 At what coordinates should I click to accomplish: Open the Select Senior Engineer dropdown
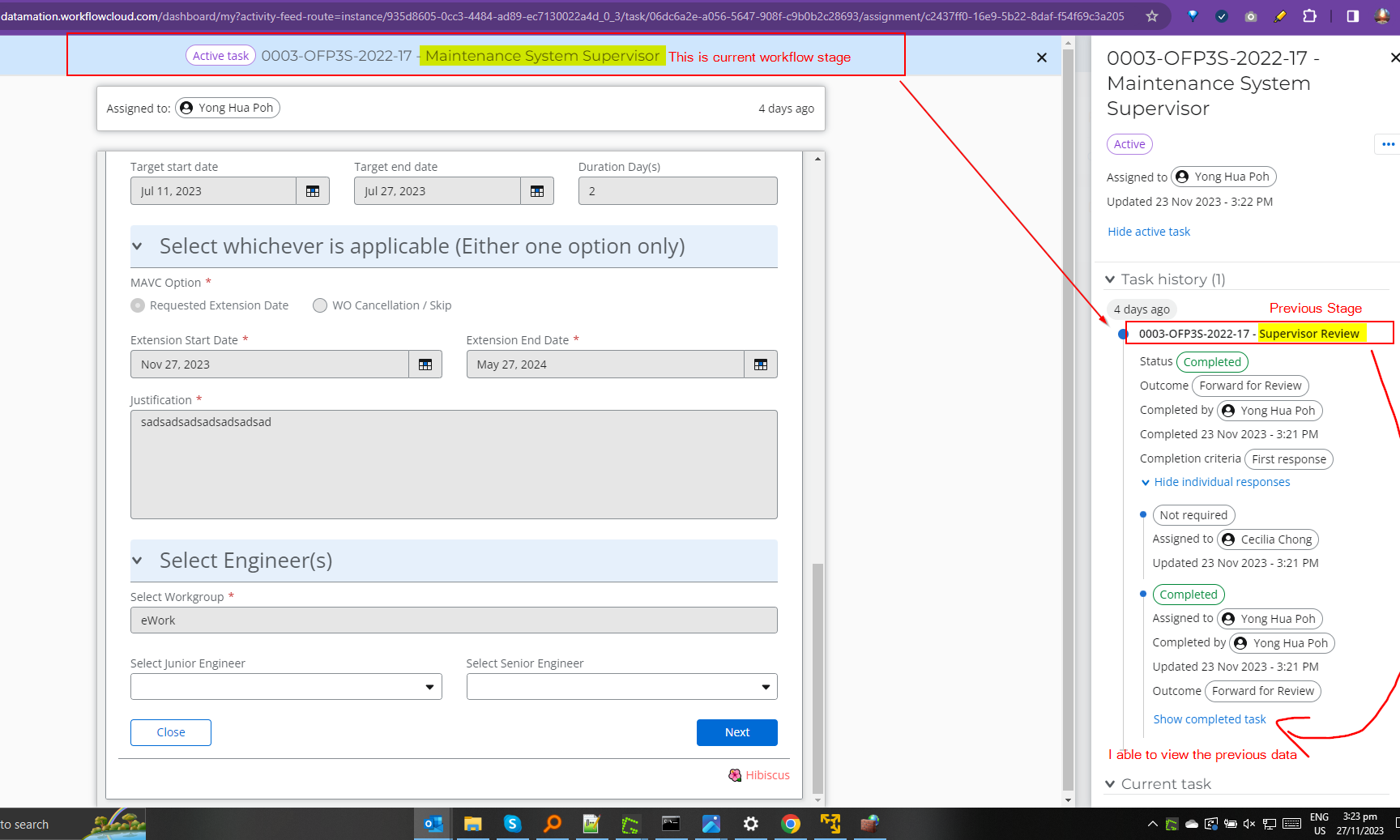[x=621, y=687]
